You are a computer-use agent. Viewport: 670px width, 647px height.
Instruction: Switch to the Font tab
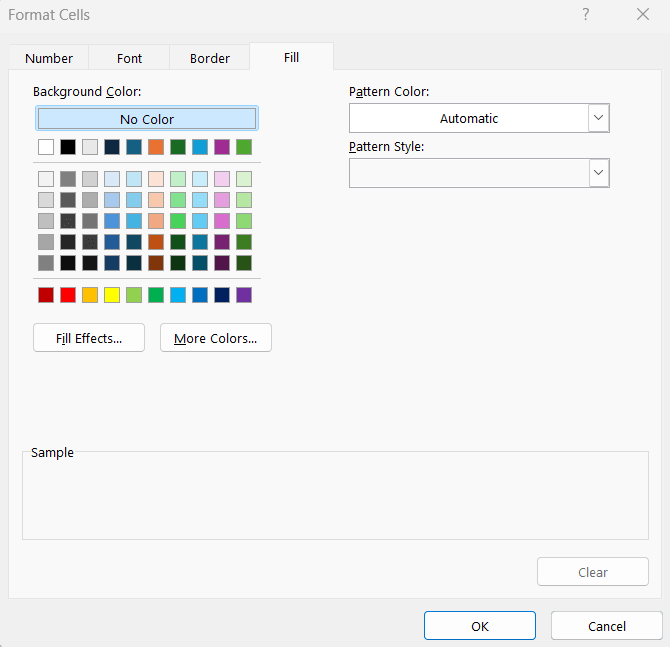click(129, 58)
